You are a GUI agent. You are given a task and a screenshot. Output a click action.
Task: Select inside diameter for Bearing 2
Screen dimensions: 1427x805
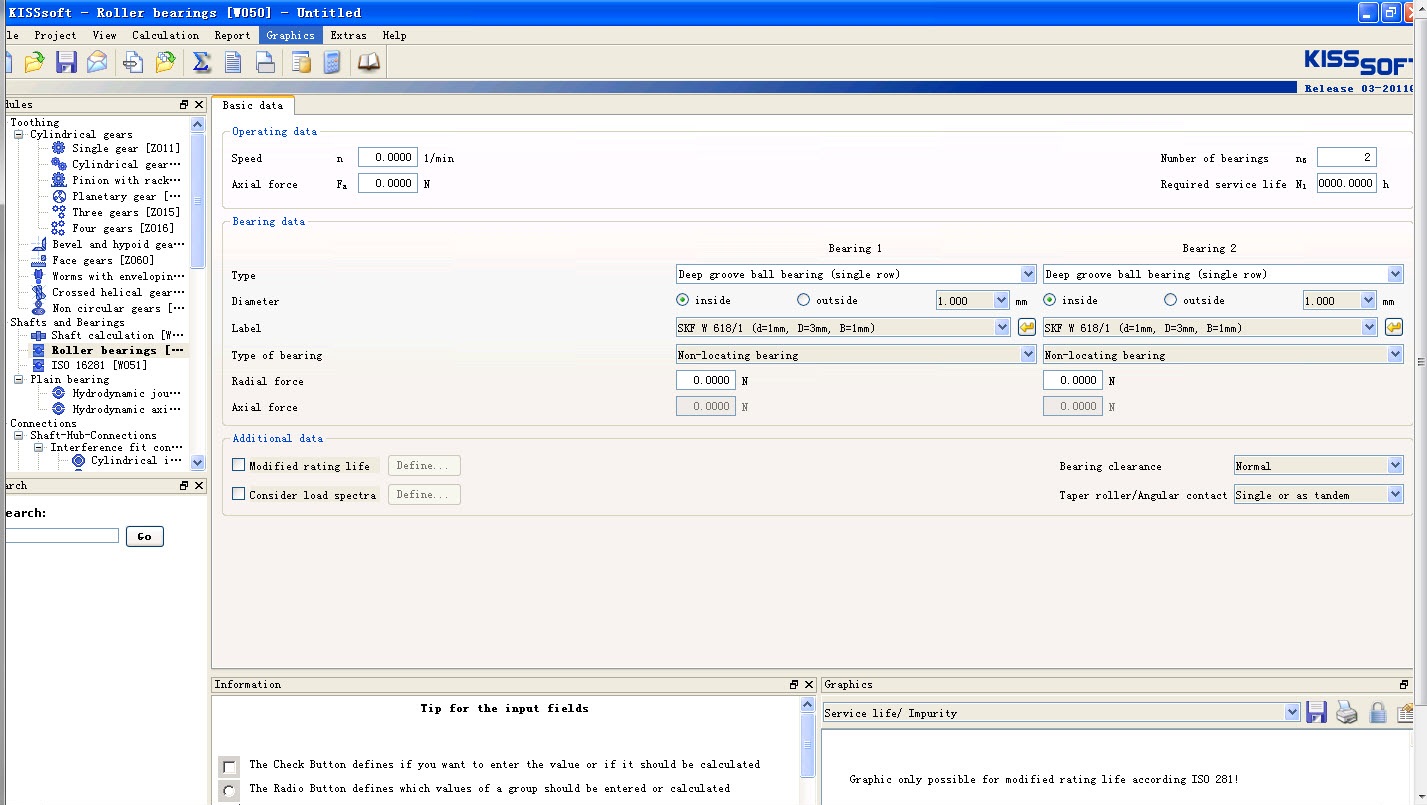(x=1050, y=300)
